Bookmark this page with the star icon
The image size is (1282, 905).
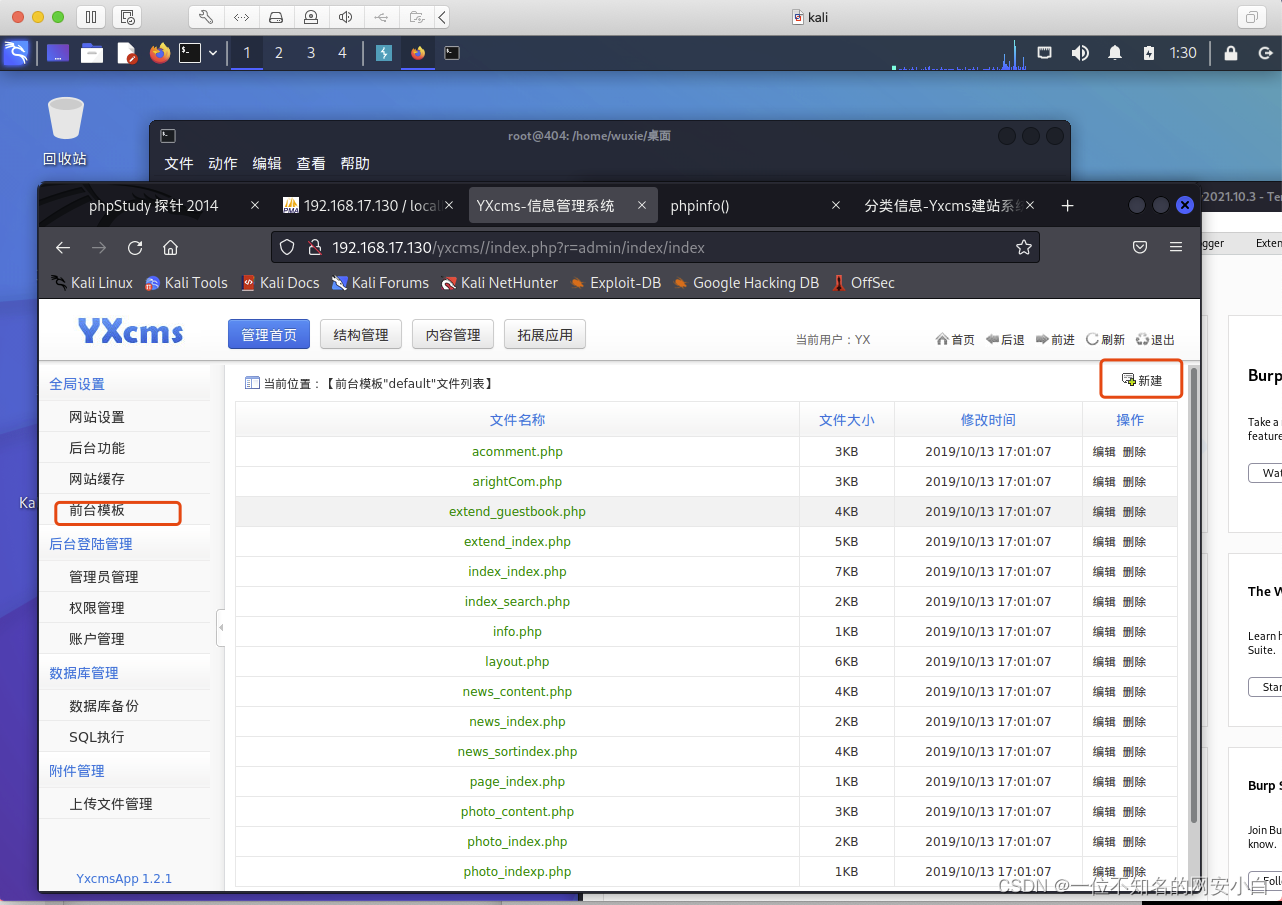click(1023, 247)
